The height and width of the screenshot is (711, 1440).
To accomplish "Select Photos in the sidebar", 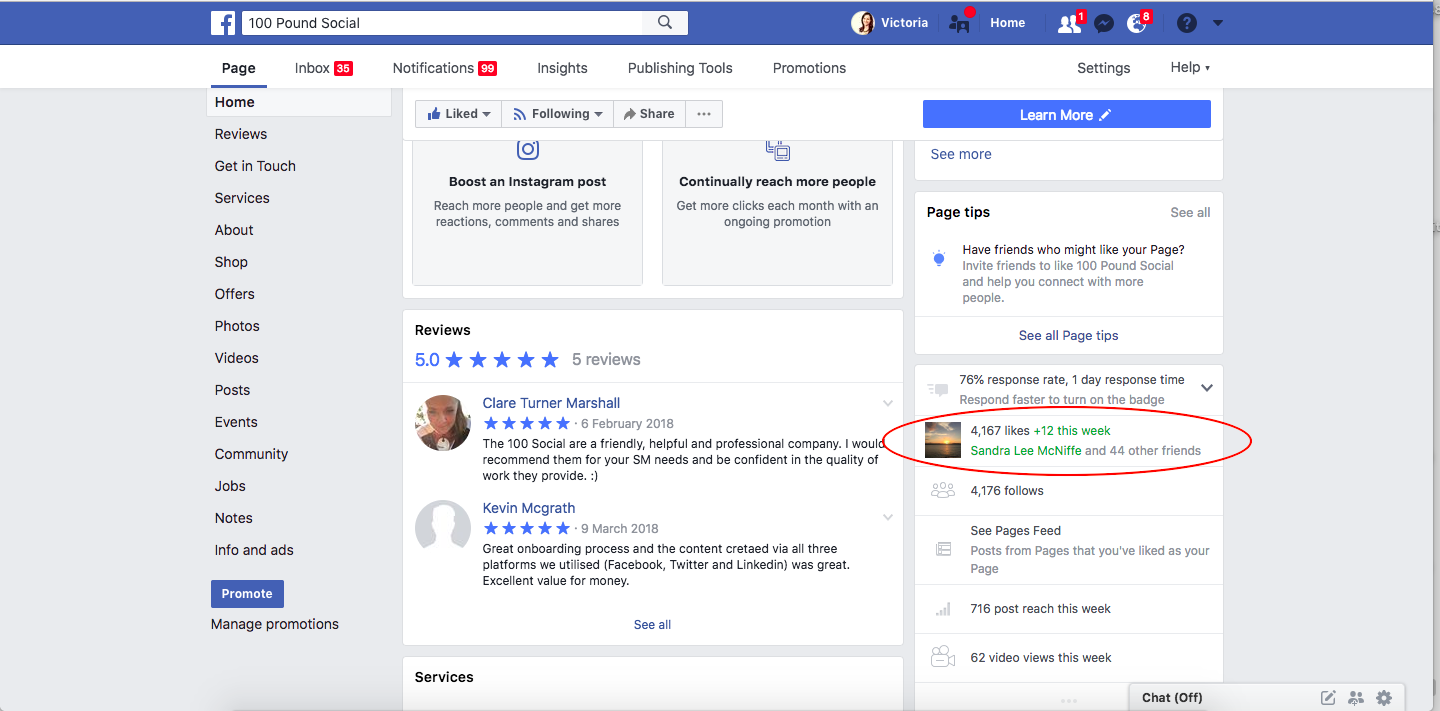I will coord(237,326).
